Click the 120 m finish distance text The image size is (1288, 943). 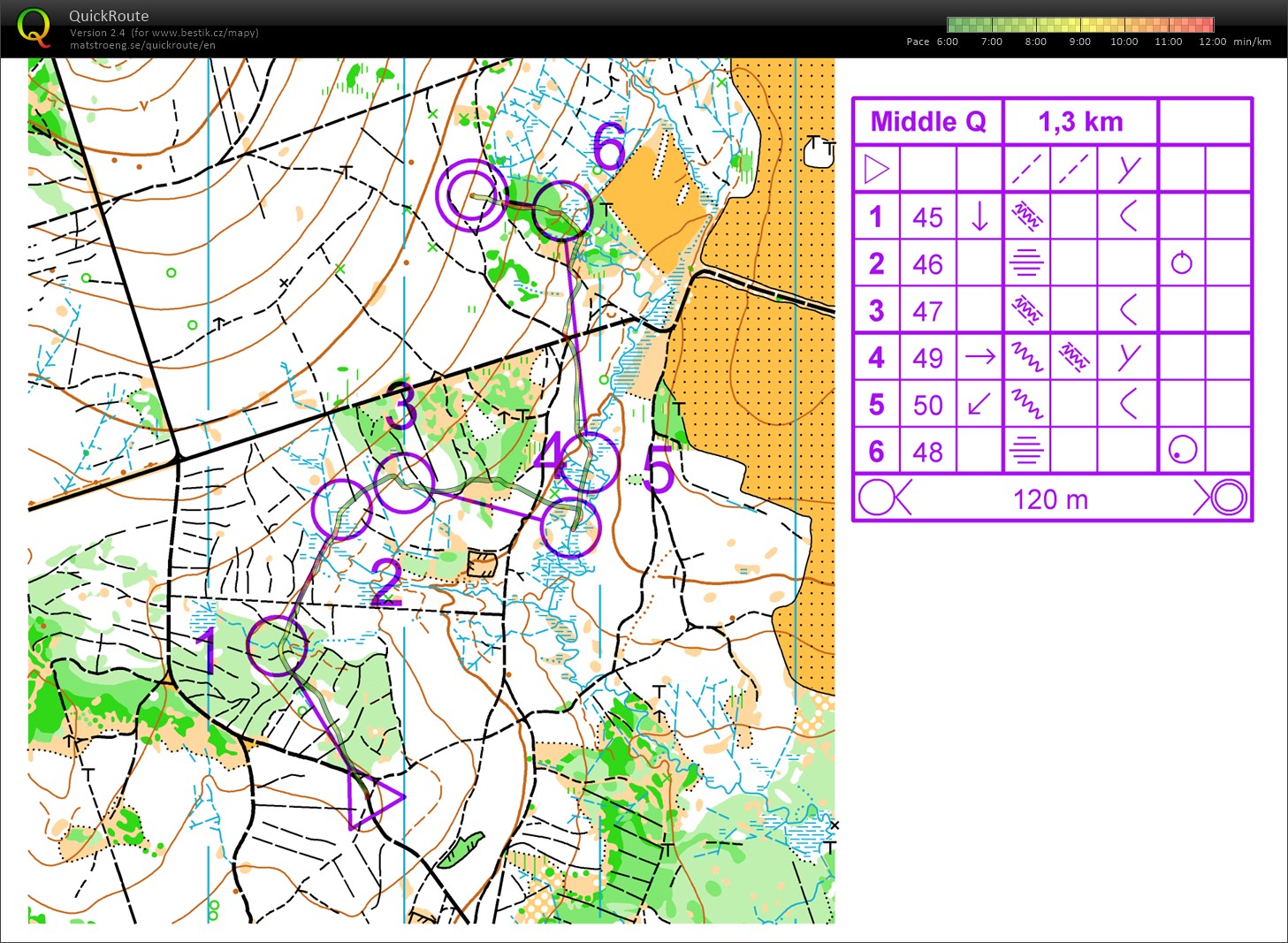pyautogui.click(x=1050, y=499)
